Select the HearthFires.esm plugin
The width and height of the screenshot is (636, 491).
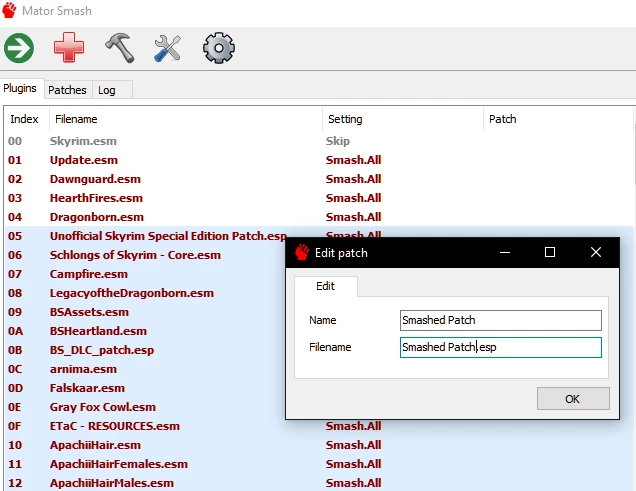96,198
